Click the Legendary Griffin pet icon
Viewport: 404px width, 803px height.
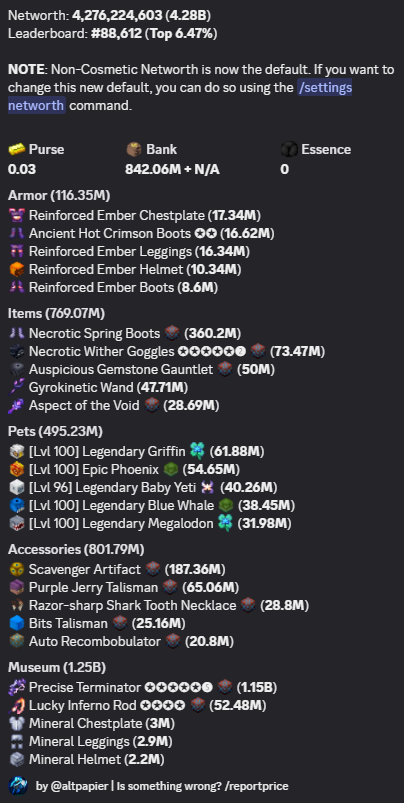point(16,452)
